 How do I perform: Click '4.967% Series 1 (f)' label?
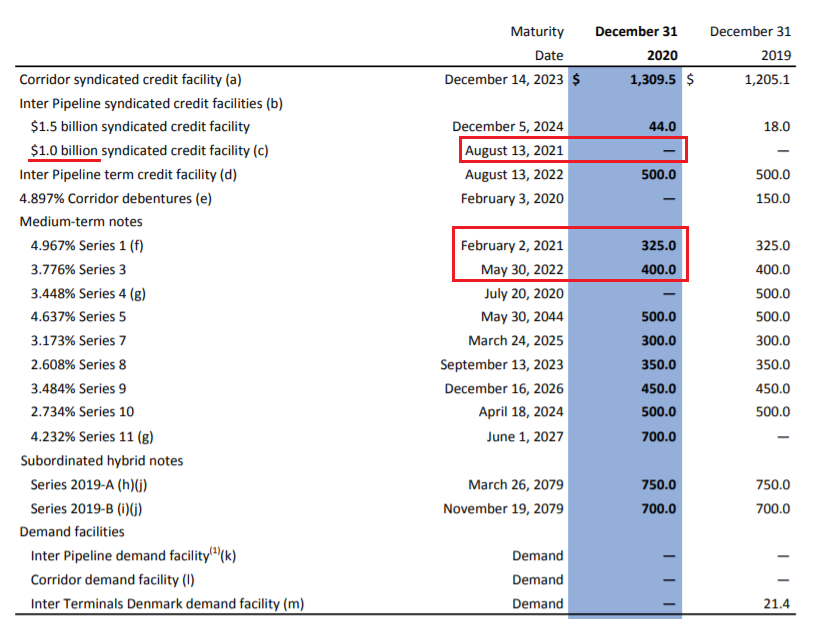87,246
